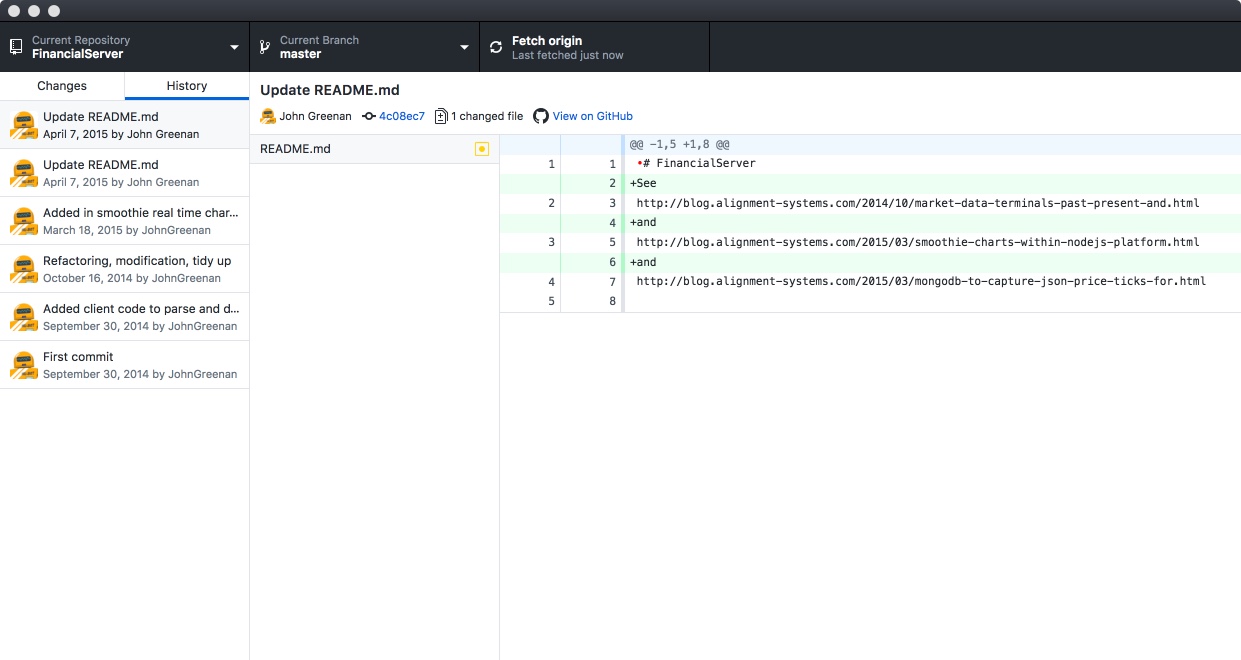
Task: Click the commit hash 4c08ec7
Action: [402, 116]
